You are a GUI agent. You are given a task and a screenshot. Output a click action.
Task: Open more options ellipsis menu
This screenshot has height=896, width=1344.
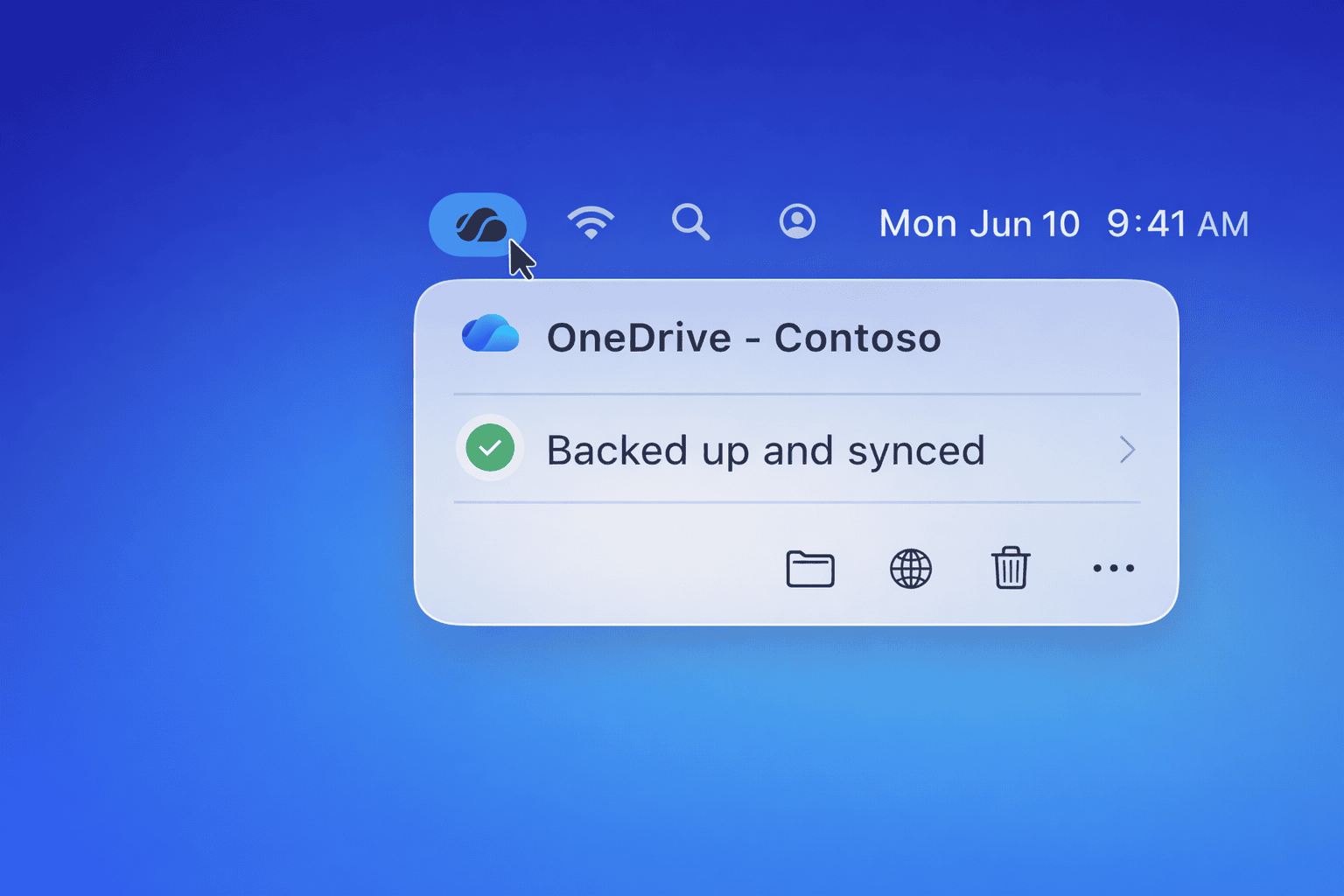pos(1113,569)
